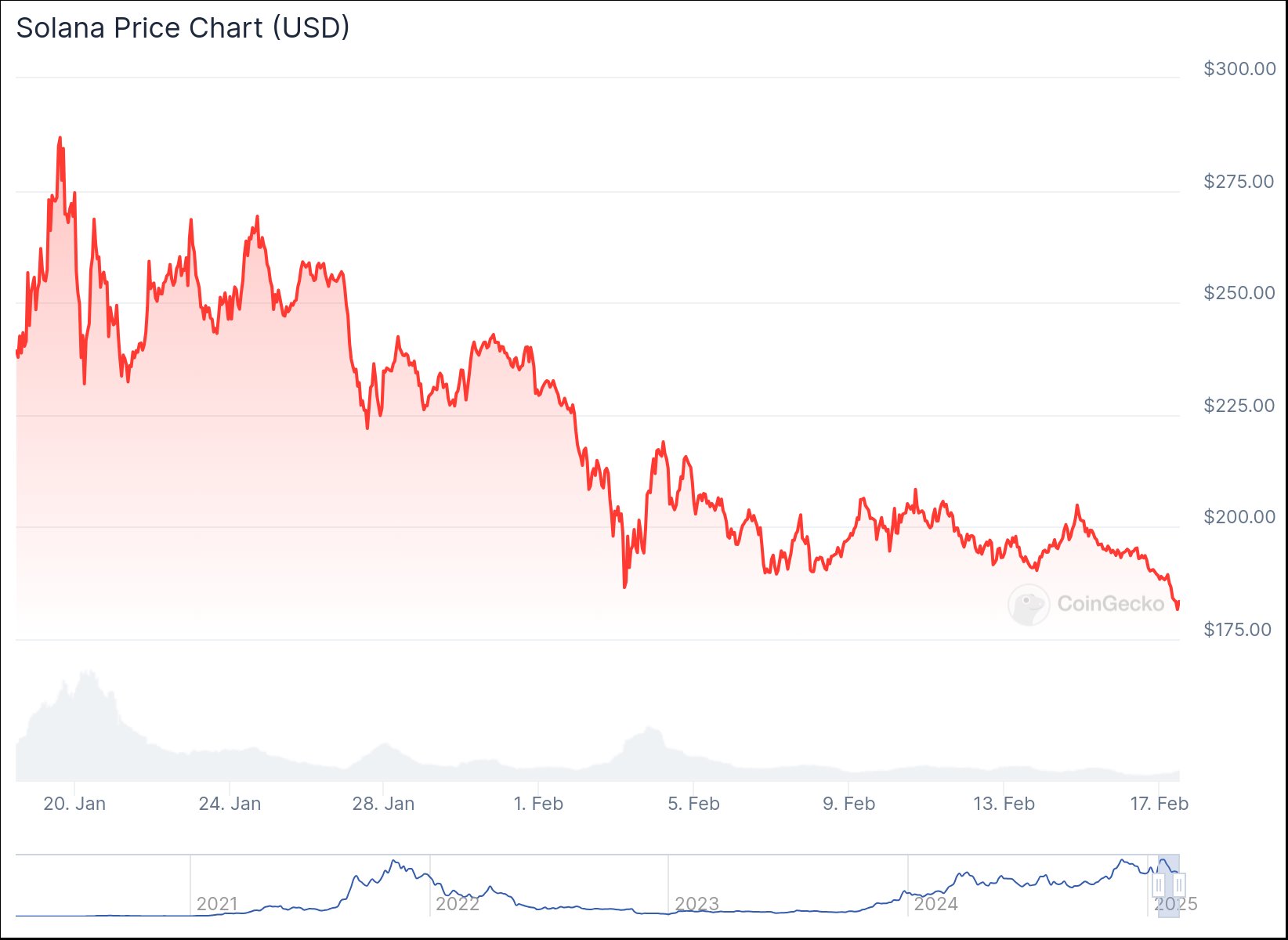Click the right range selector handle

(1178, 885)
